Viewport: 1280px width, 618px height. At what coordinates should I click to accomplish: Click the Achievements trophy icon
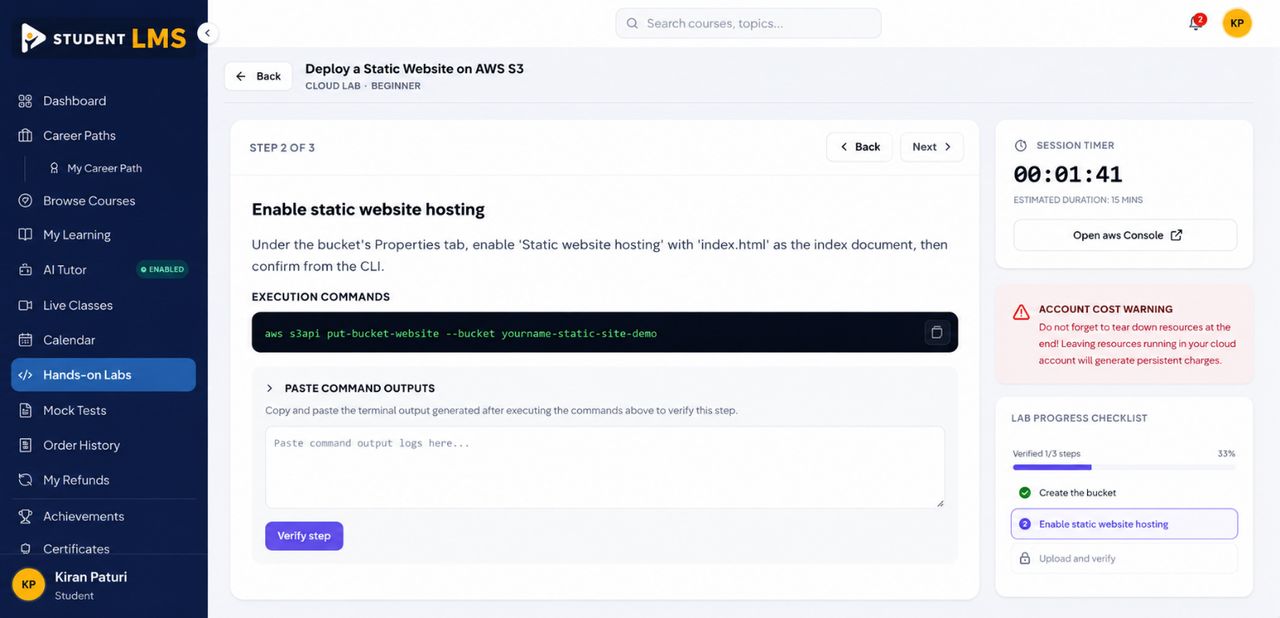pos(25,516)
